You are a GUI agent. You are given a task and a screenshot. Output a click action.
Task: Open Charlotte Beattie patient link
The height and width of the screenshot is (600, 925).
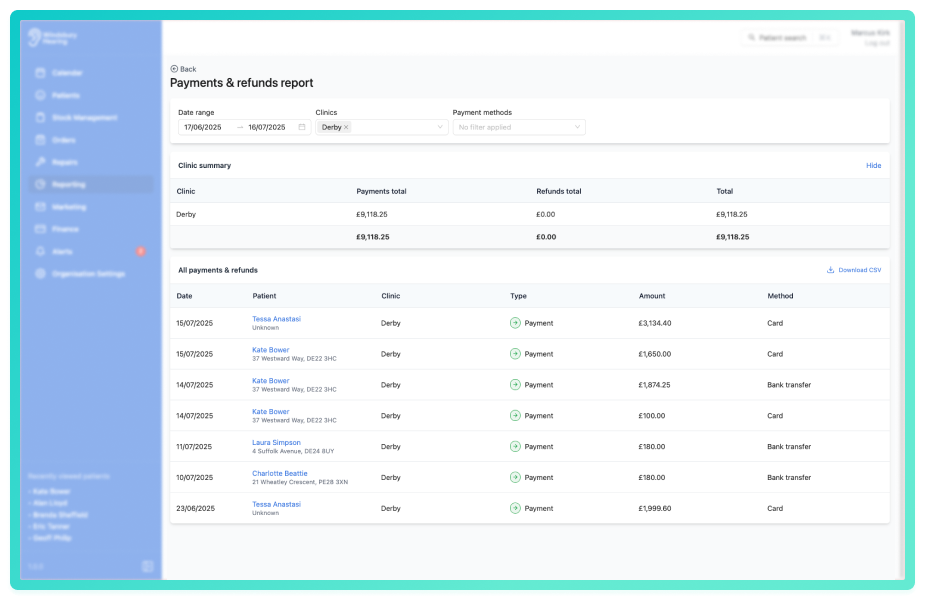click(x=280, y=473)
